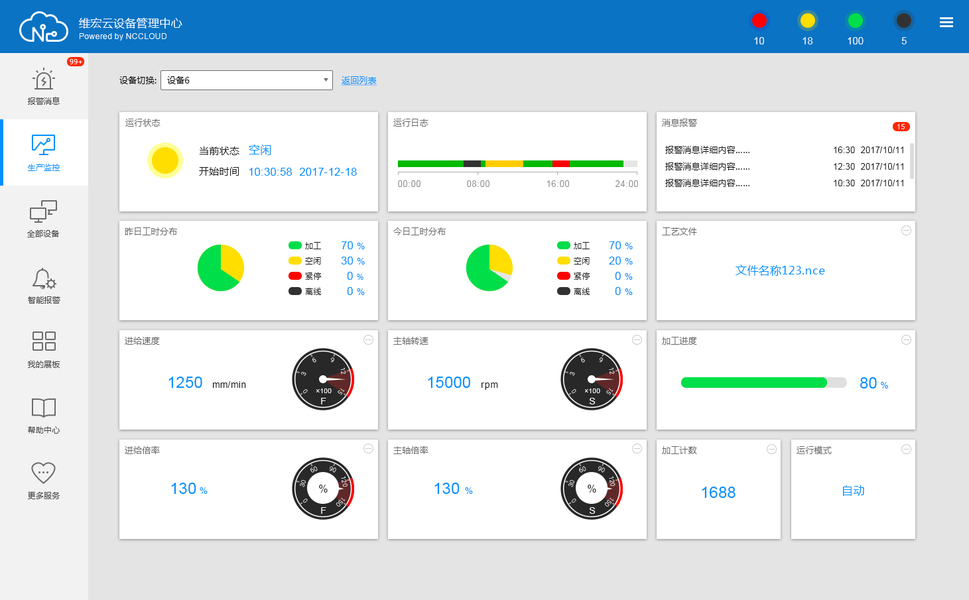Open the hamburger menu in header

[x=946, y=22]
